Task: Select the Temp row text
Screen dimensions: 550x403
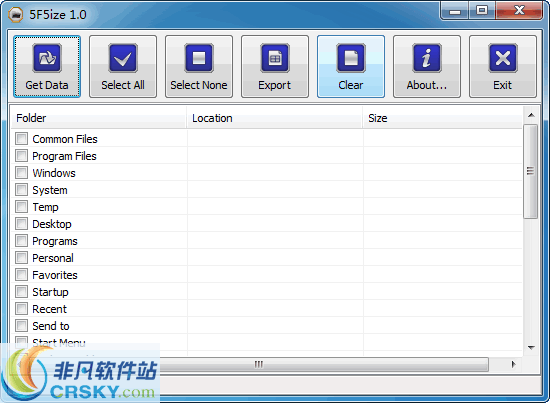Action: point(46,207)
